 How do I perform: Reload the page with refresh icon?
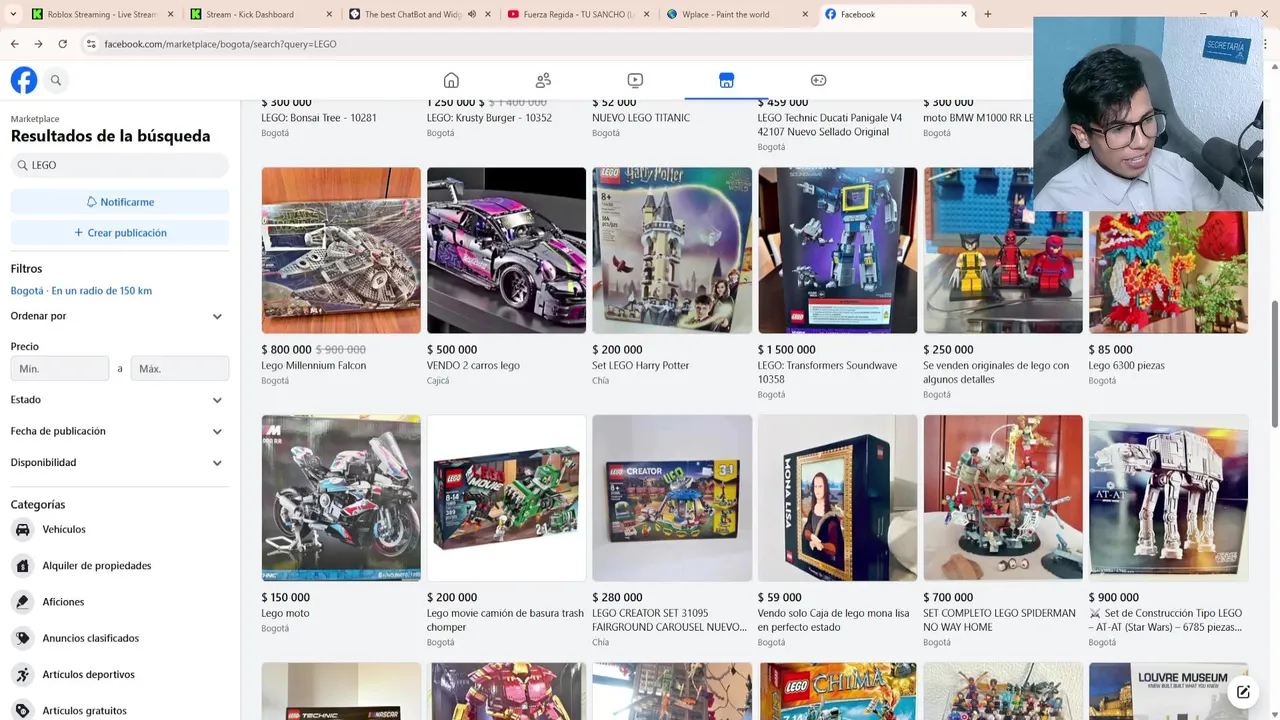(62, 44)
